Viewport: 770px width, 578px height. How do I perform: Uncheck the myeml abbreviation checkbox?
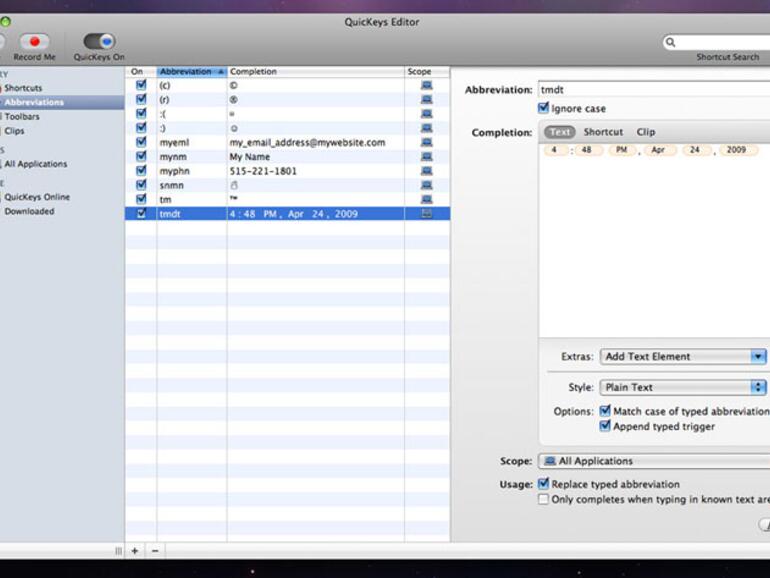coord(141,141)
